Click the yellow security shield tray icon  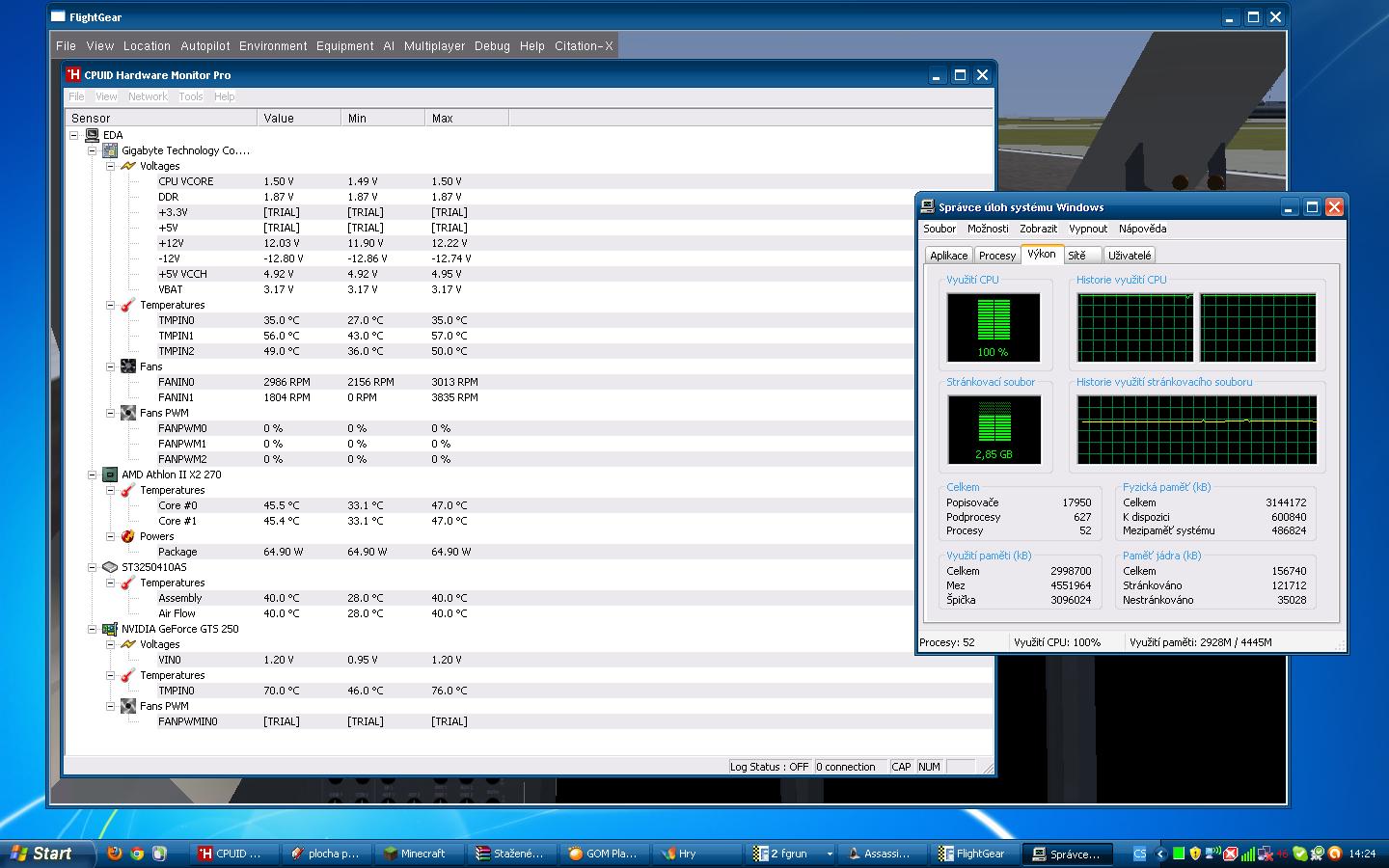[x=1196, y=854]
